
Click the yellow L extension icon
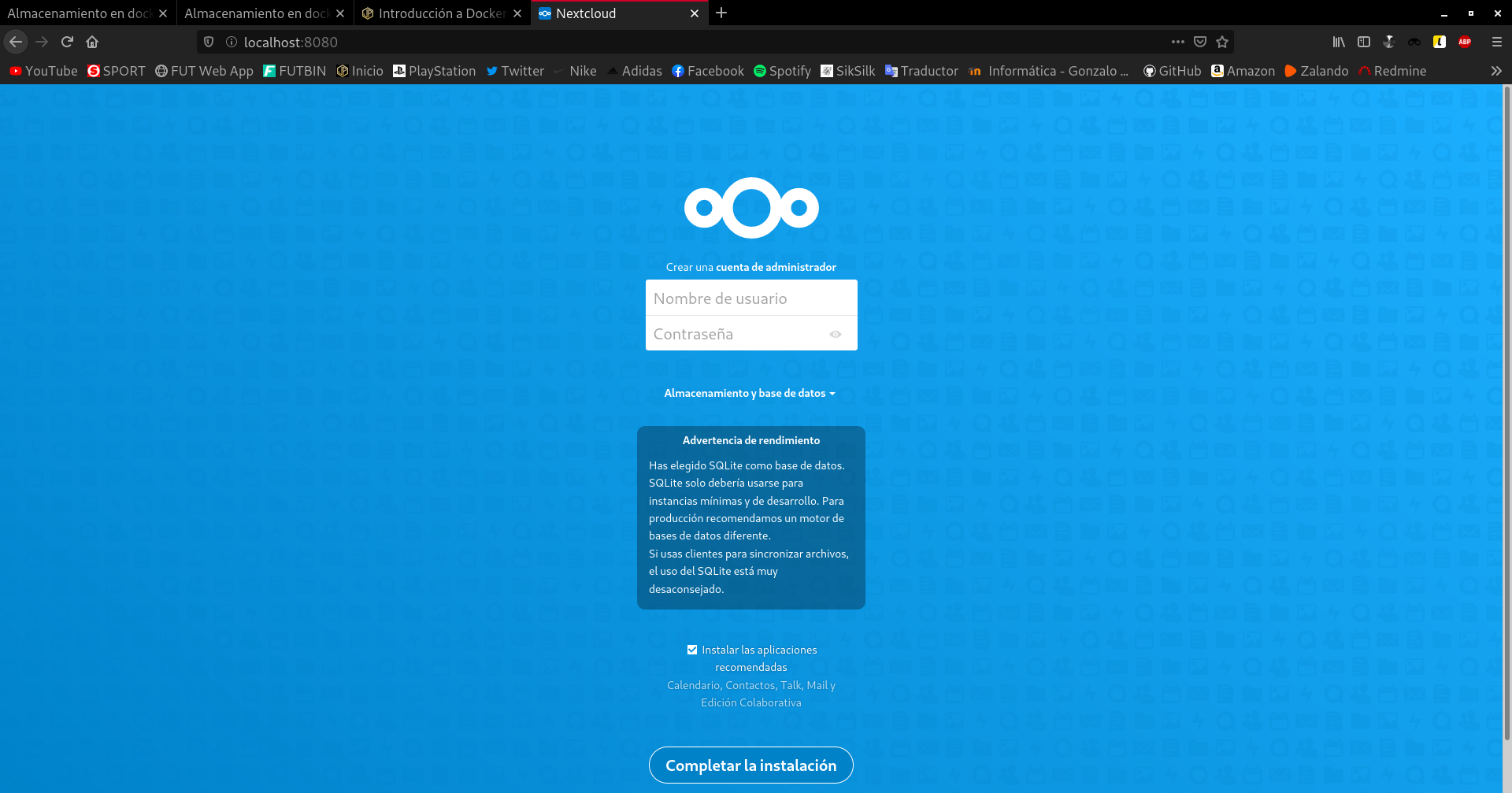click(1440, 42)
